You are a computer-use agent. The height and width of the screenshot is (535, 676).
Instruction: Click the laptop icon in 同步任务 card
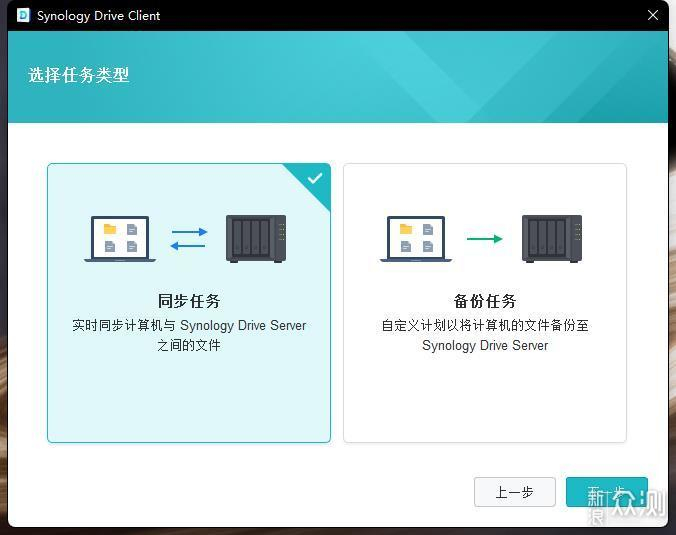tap(120, 239)
